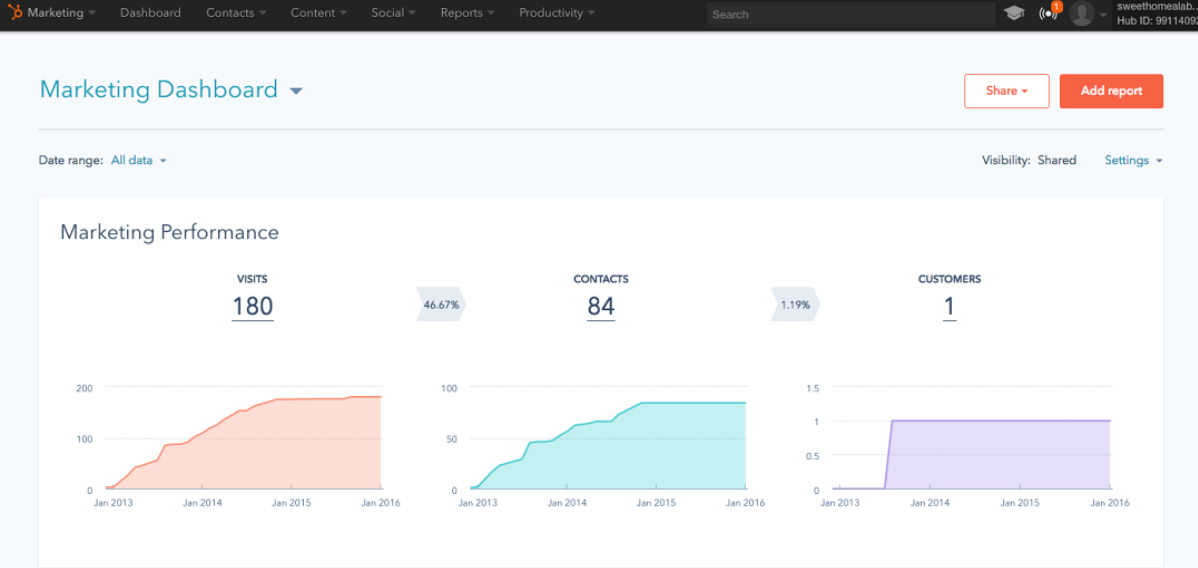This screenshot has height=568, width=1198.
Task: Click the 1.19% conversion rate arrow
Action: pos(795,304)
